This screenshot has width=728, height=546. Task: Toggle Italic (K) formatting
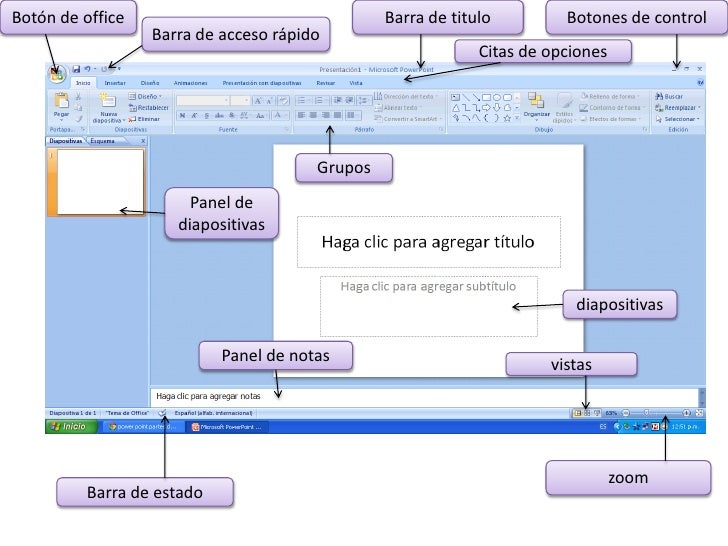(x=195, y=115)
